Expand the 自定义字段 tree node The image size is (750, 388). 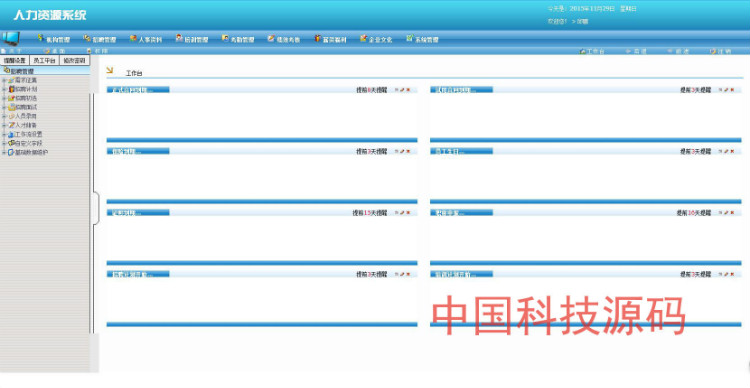pyautogui.click(x=4, y=143)
